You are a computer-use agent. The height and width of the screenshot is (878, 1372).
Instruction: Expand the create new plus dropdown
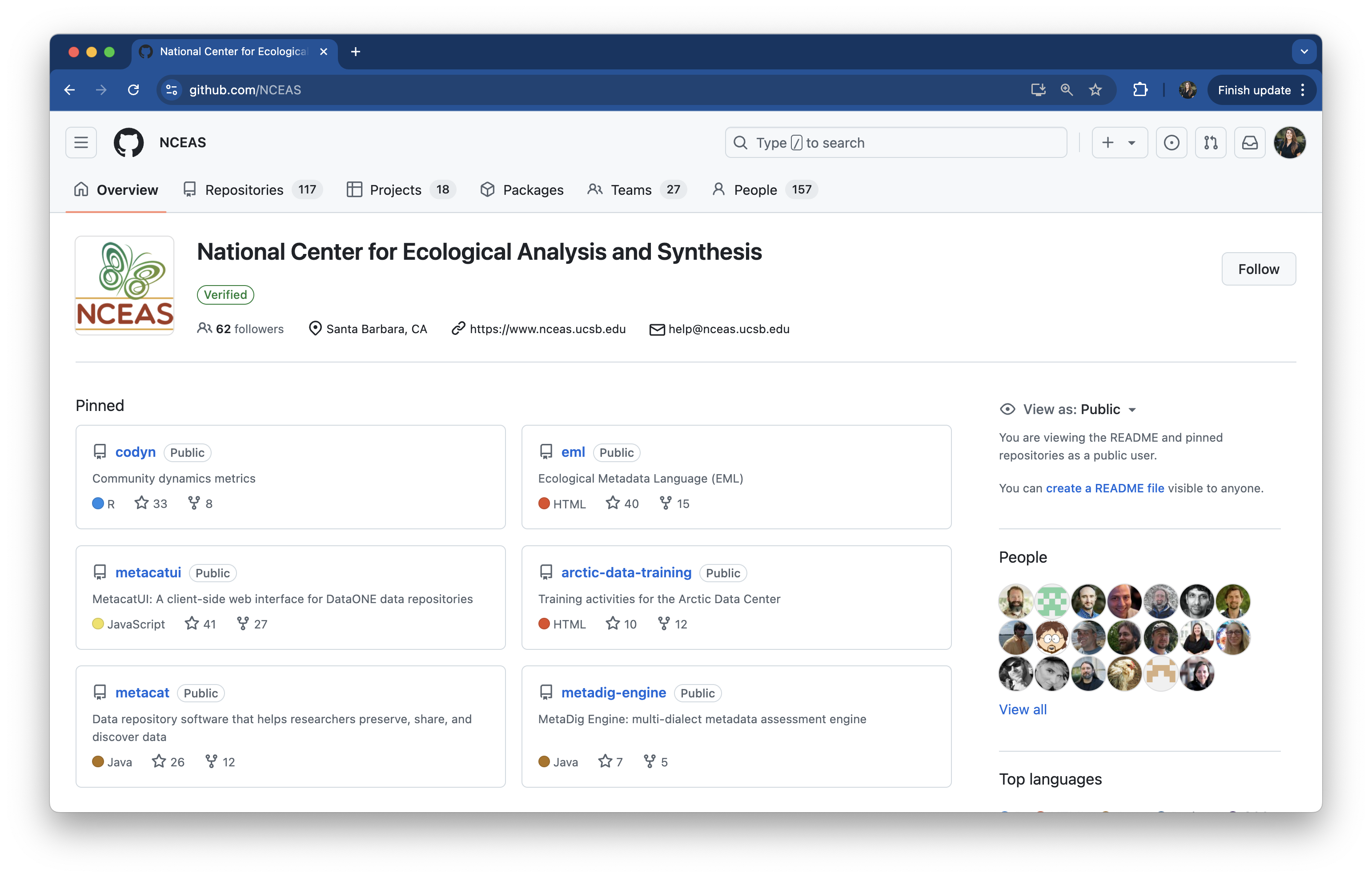pyautogui.click(x=1119, y=142)
